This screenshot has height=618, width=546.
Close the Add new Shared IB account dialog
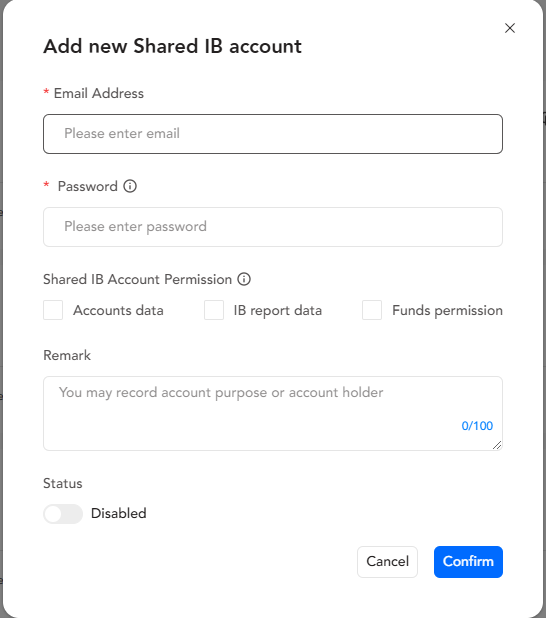[x=510, y=28]
